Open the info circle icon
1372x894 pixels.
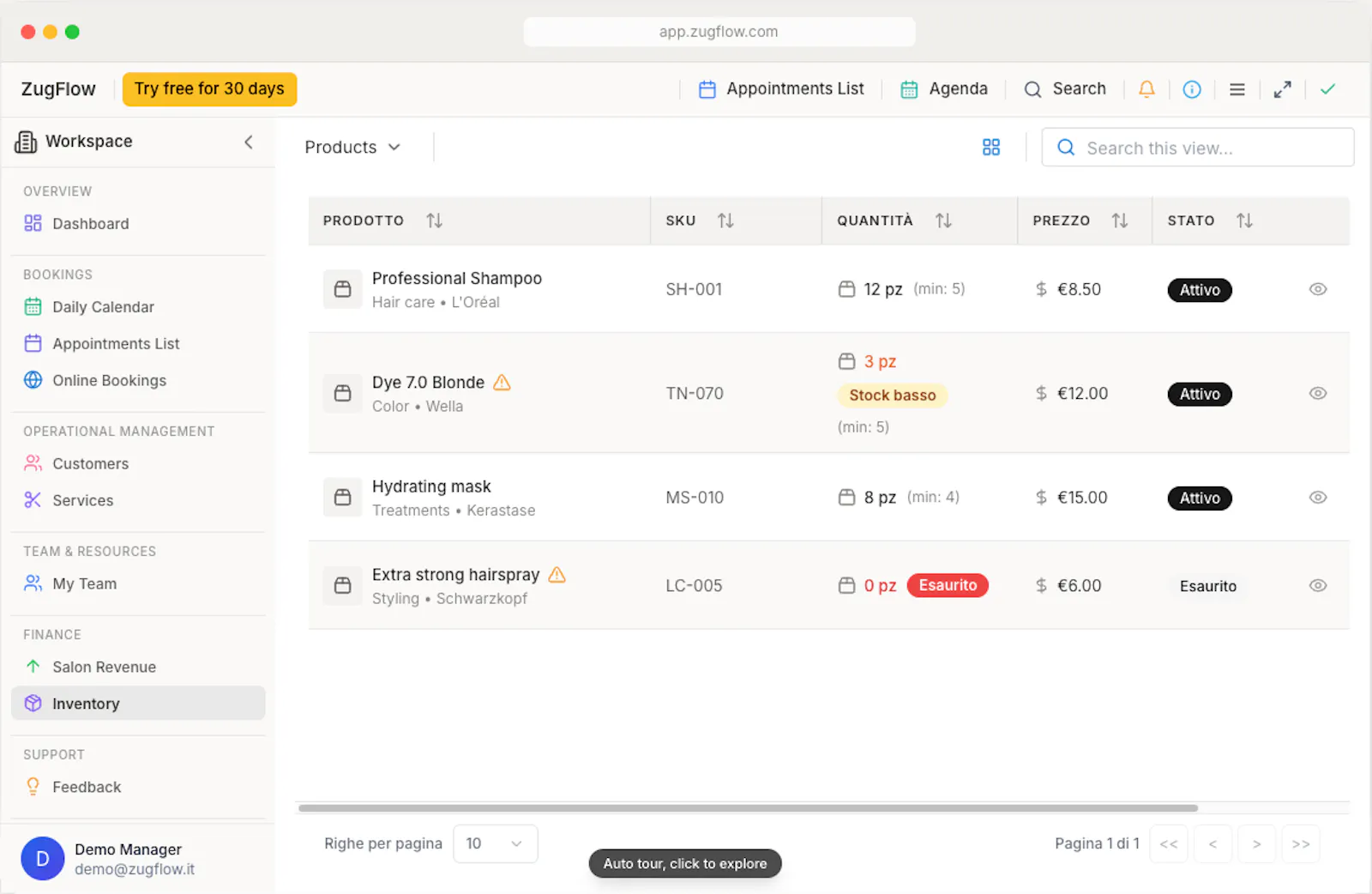point(1192,89)
